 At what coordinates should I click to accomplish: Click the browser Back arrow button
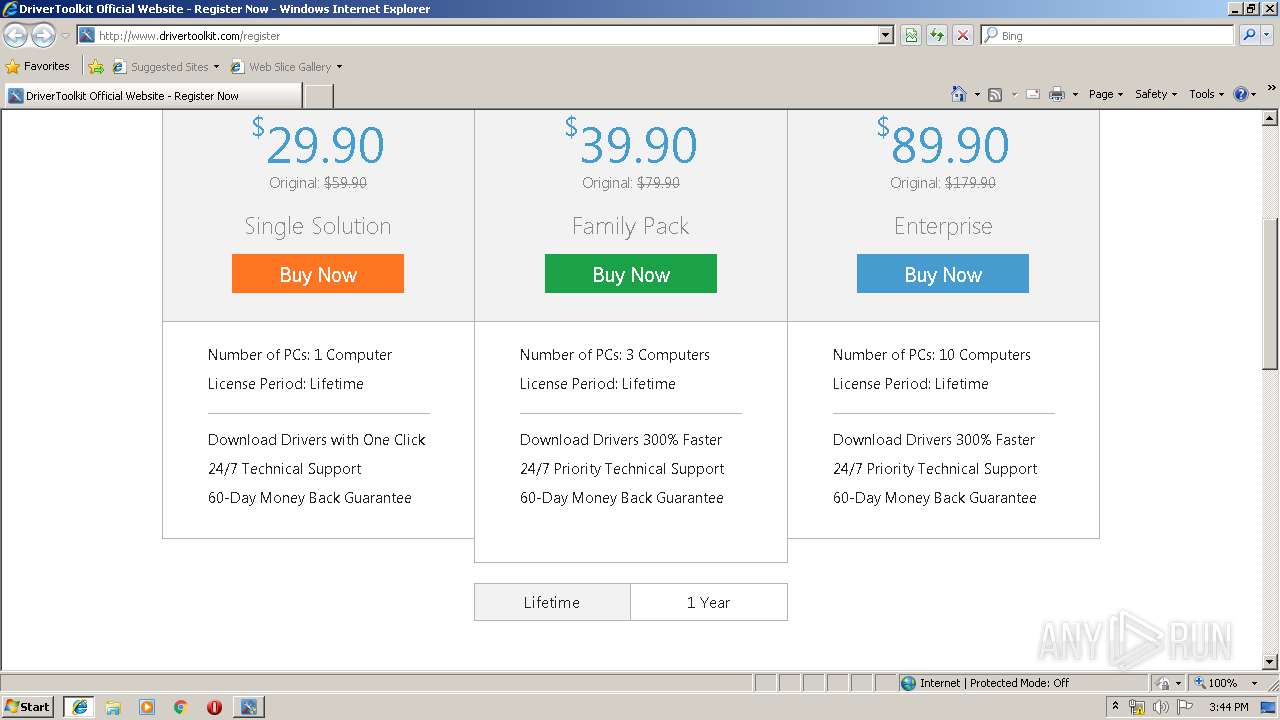(16, 36)
